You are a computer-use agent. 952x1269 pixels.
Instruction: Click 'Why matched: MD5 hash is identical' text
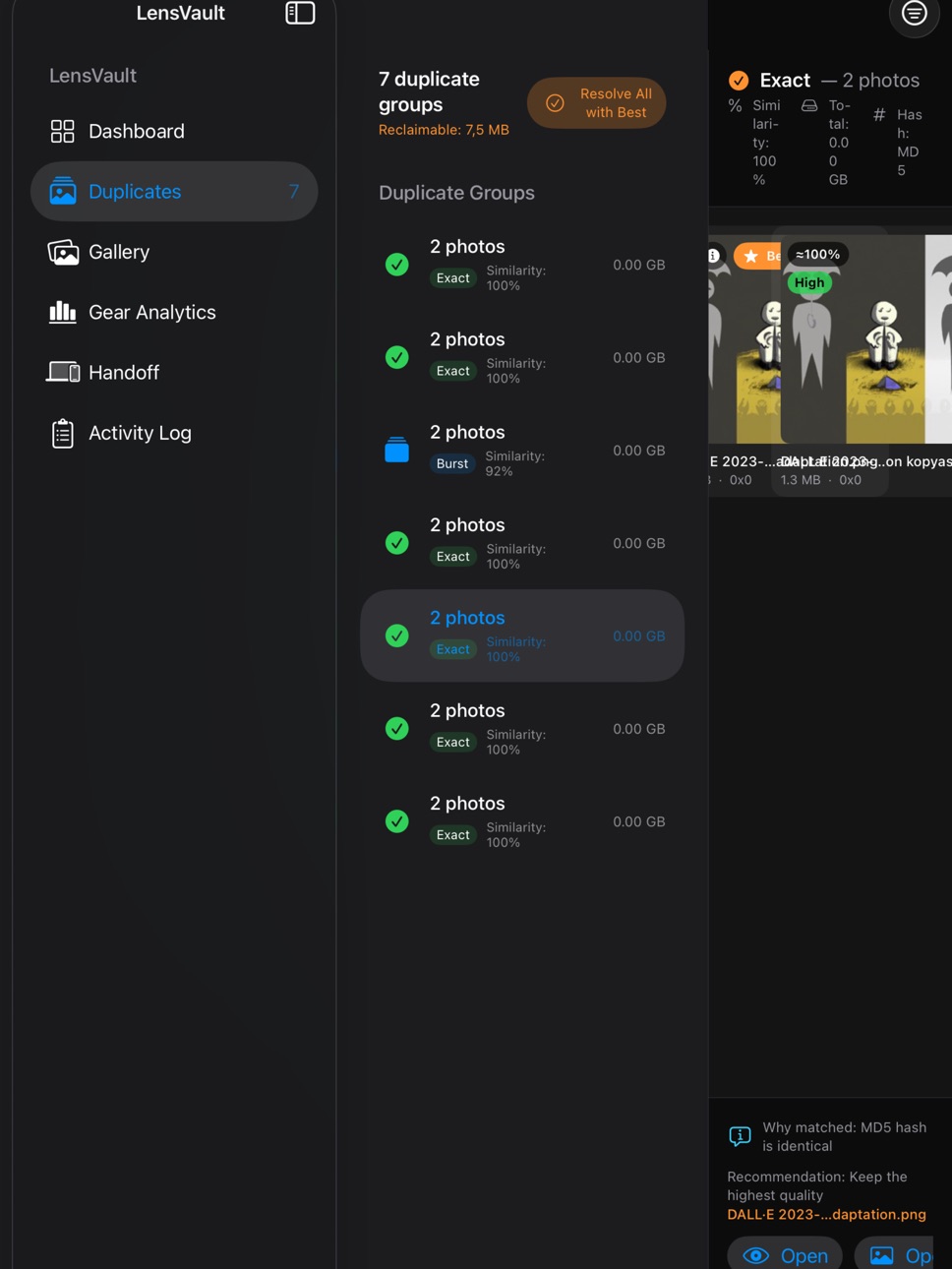click(845, 1137)
